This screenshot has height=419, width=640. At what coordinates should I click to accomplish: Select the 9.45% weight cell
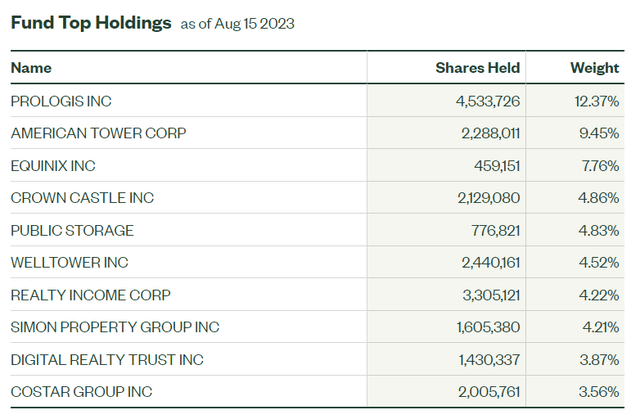pyautogui.click(x=598, y=133)
